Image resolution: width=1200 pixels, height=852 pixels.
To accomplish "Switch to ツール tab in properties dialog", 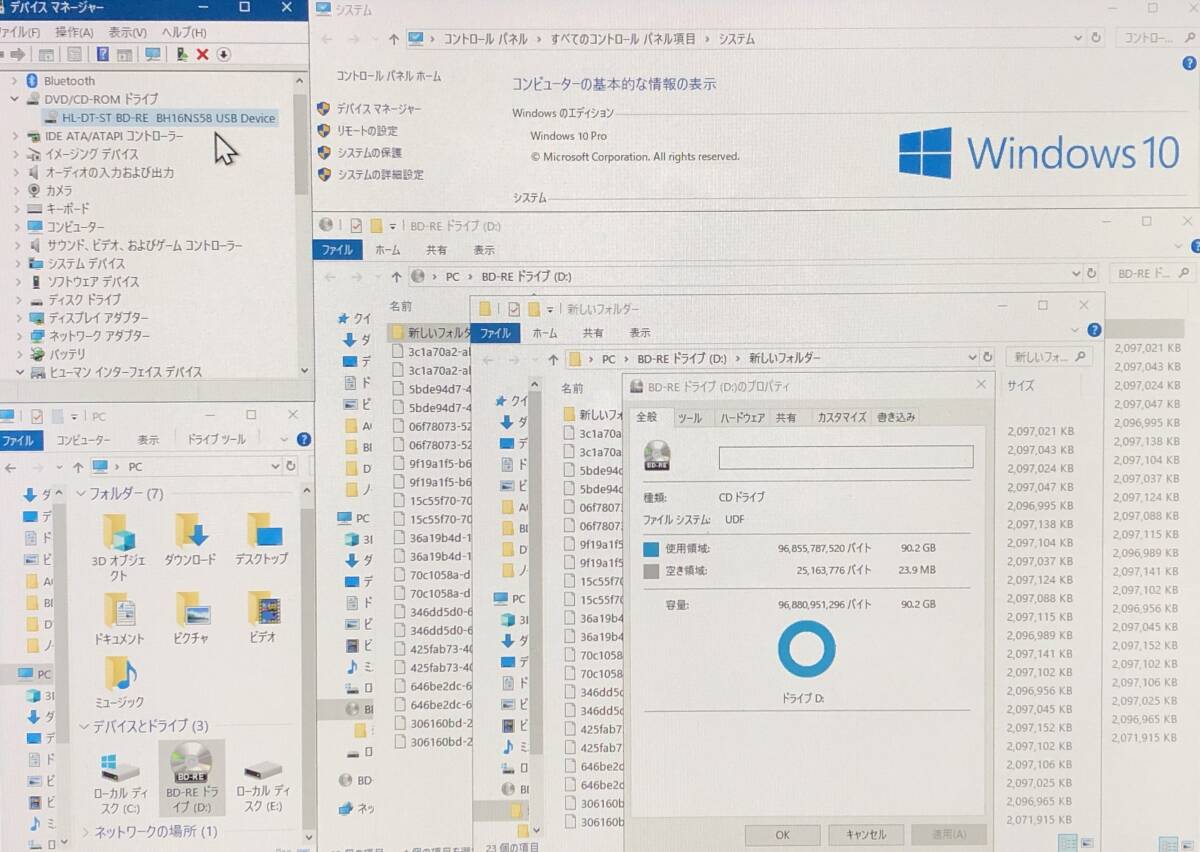I will coord(690,417).
